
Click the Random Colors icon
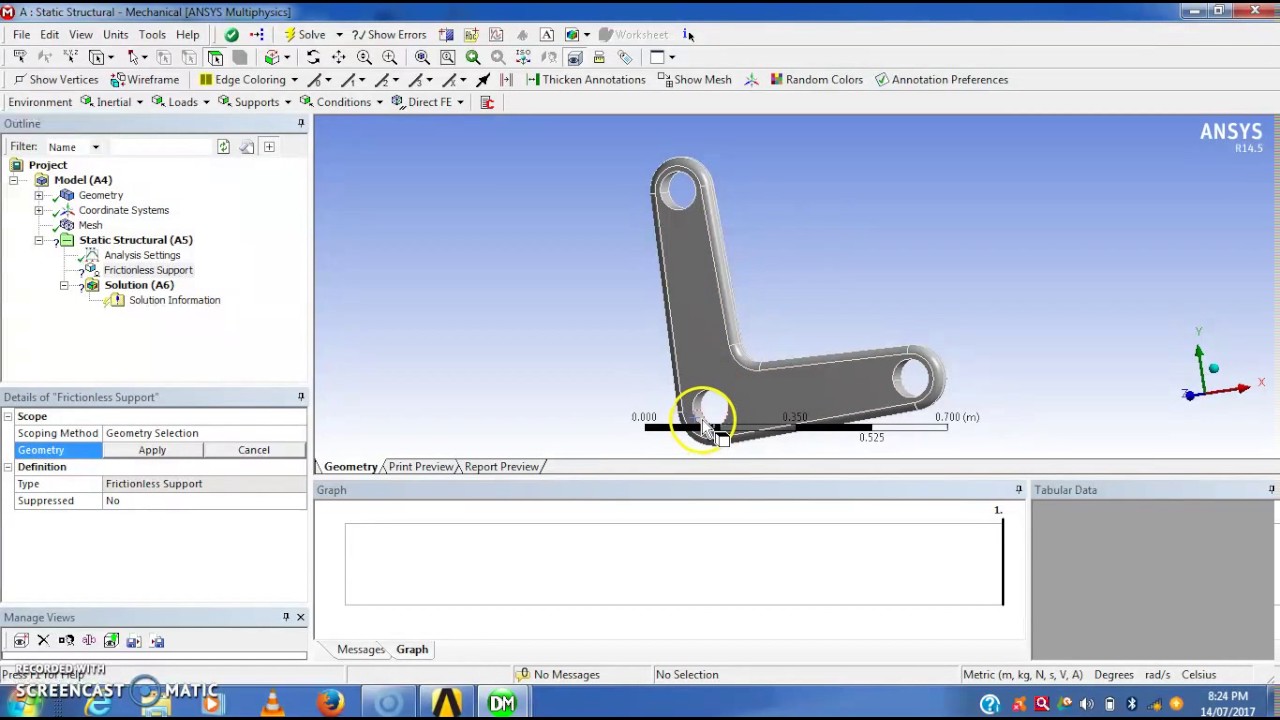coord(777,80)
